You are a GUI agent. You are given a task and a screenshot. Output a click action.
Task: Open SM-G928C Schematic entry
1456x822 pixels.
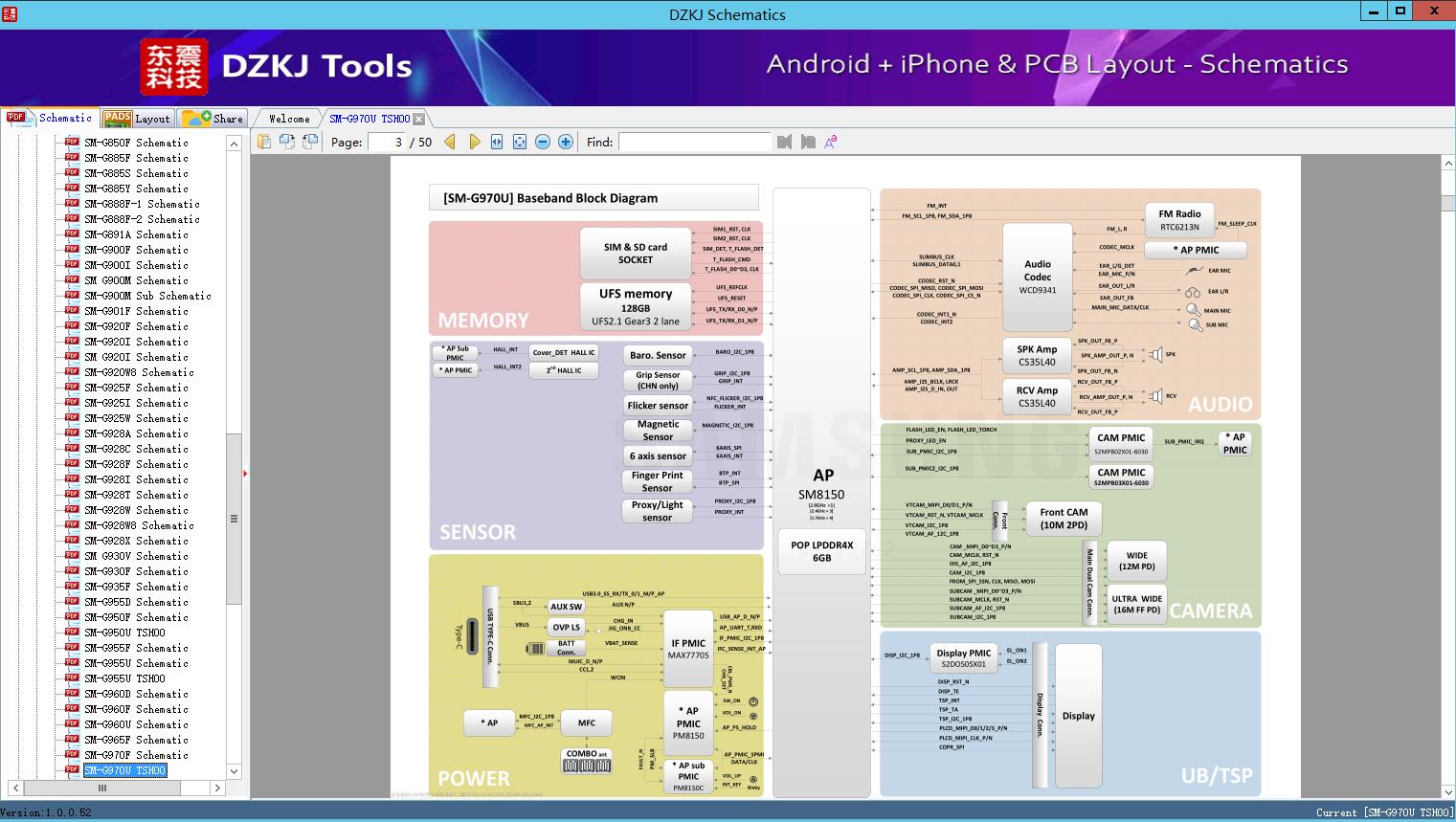[136, 449]
